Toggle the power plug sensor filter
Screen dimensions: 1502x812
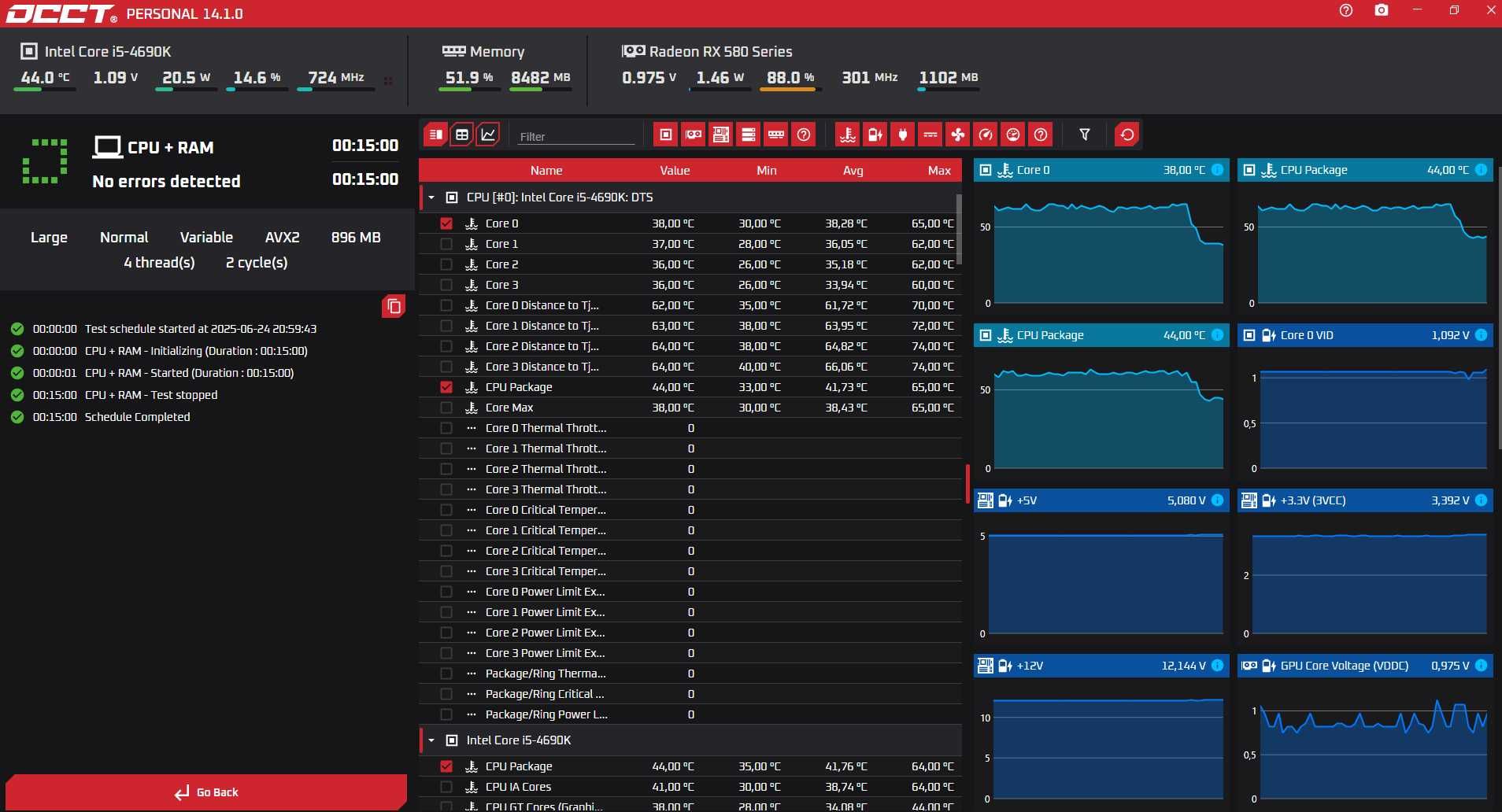coord(903,135)
